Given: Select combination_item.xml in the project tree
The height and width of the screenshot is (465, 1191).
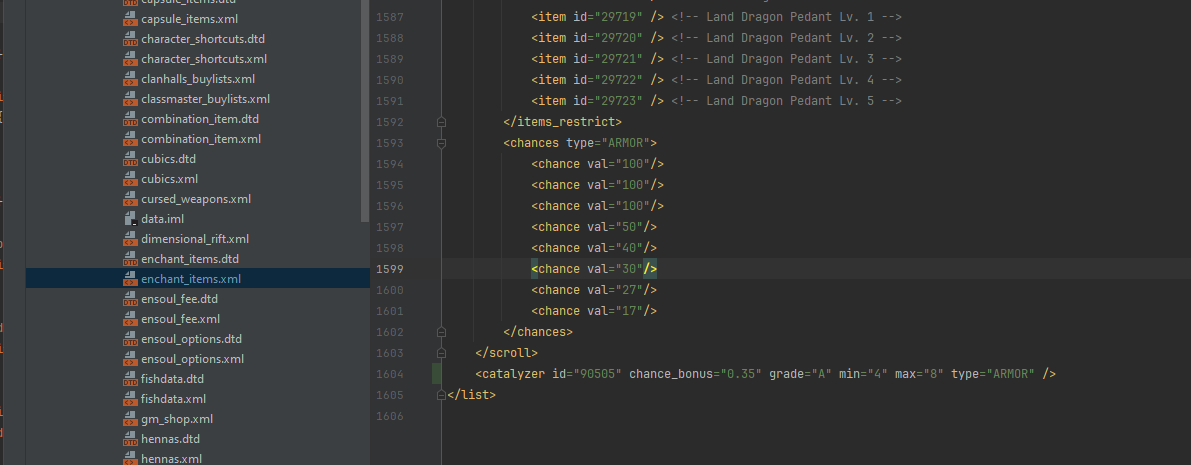Looking at the screenshot, I should 201,139.
